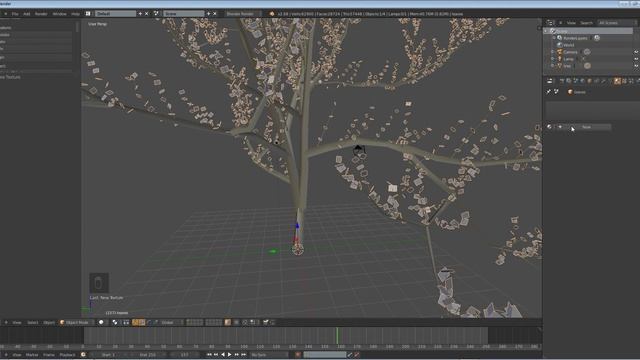
Task: Open the 3D viewport View menu
Action: tap(17, 322)
